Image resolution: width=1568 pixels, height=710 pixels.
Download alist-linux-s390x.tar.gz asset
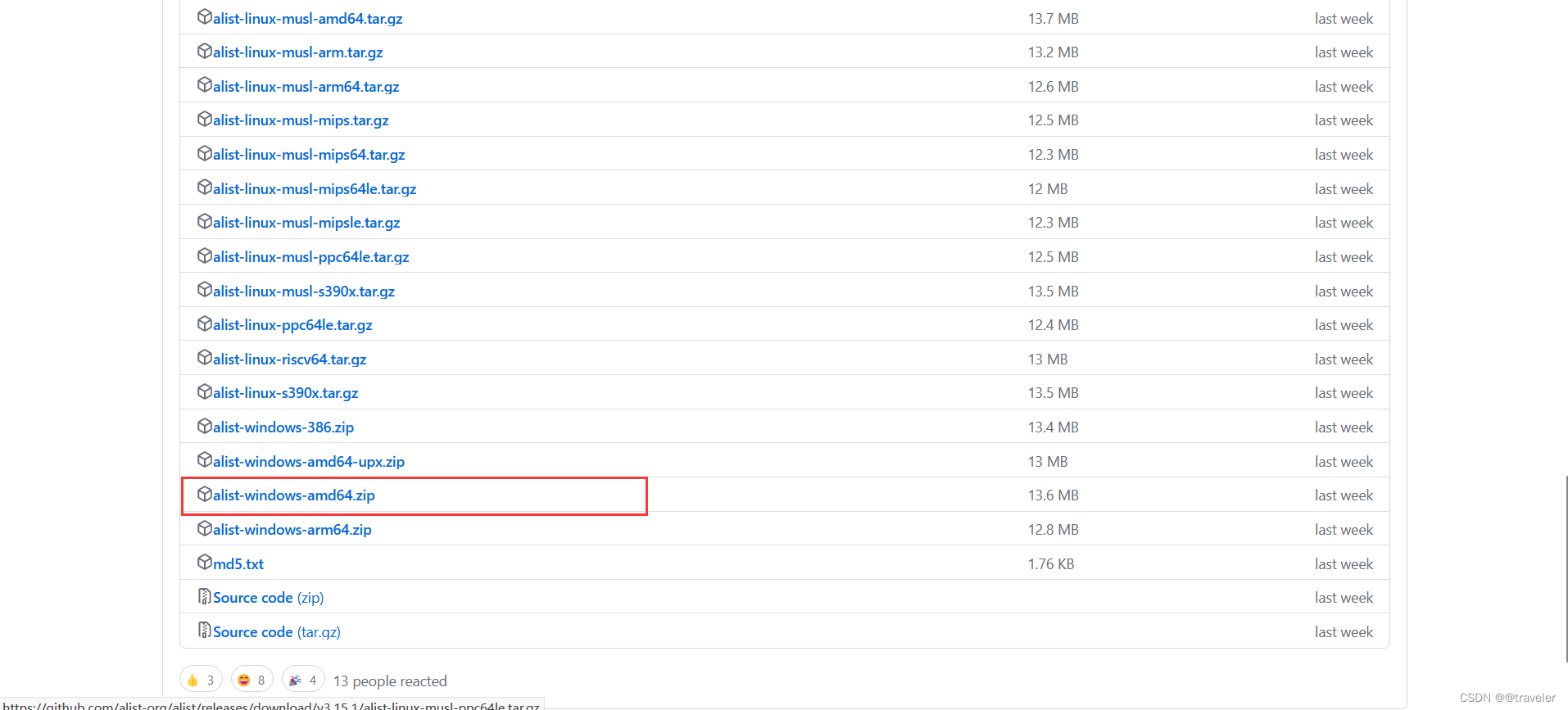[x=285, y=393]
